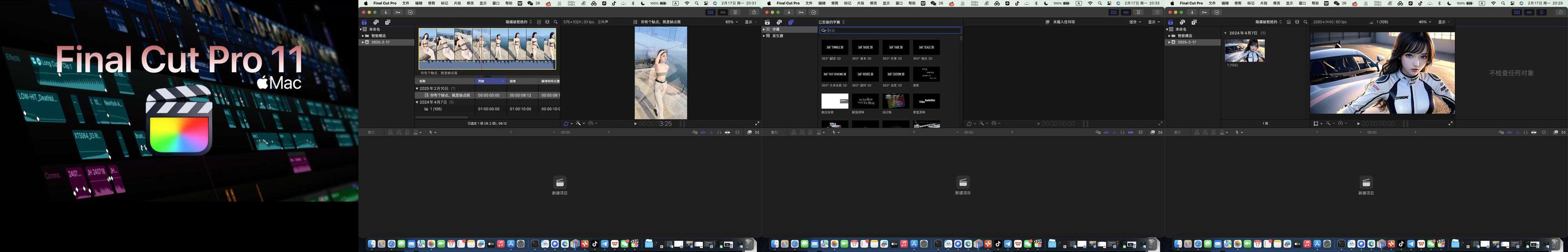The height and width of the screenshot is (252, 1568).
Task: Open keyword editor key icon in clip-list window
Action: pyautogui.click(x=398, y=12)
